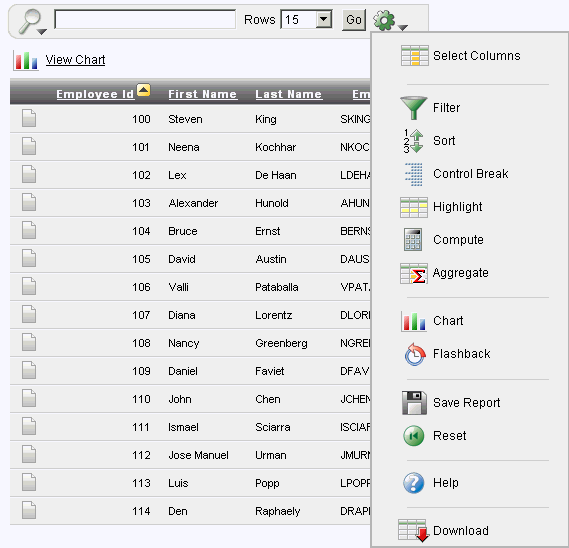
Task: Click the last name Lorentz cell
Action: coord(274,315)
